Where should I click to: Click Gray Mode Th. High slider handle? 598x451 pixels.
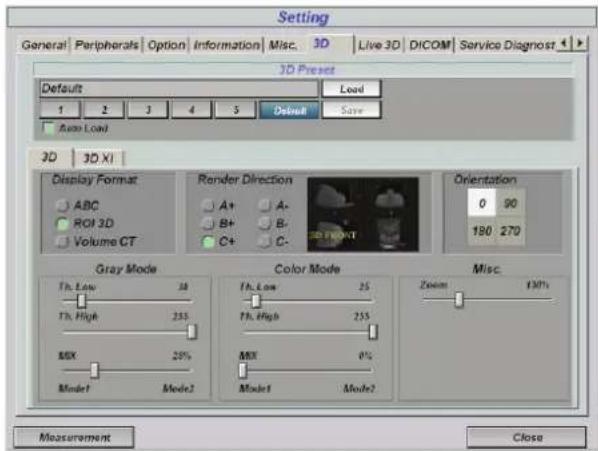(192, 332)
